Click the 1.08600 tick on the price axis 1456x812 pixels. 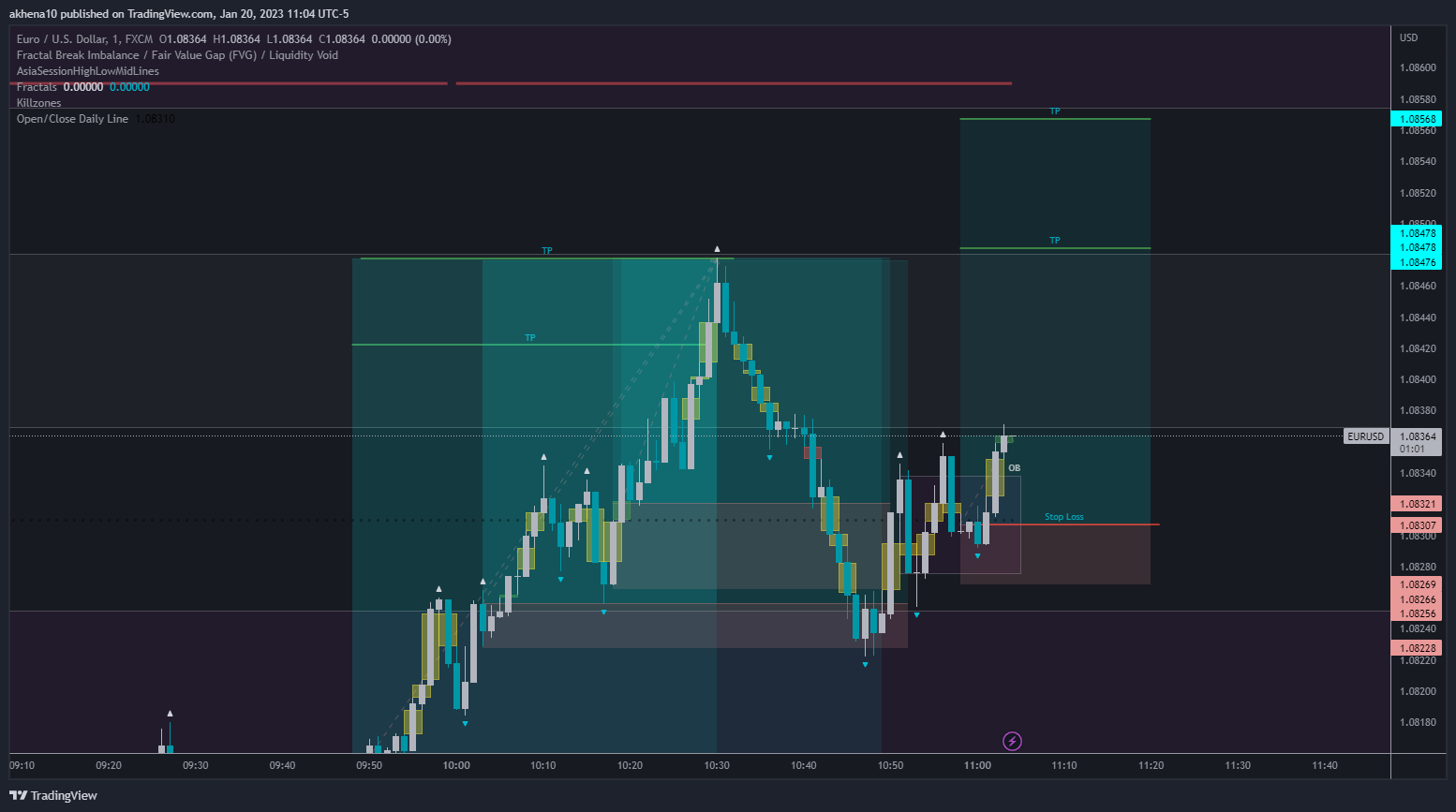coord(1418,67)
